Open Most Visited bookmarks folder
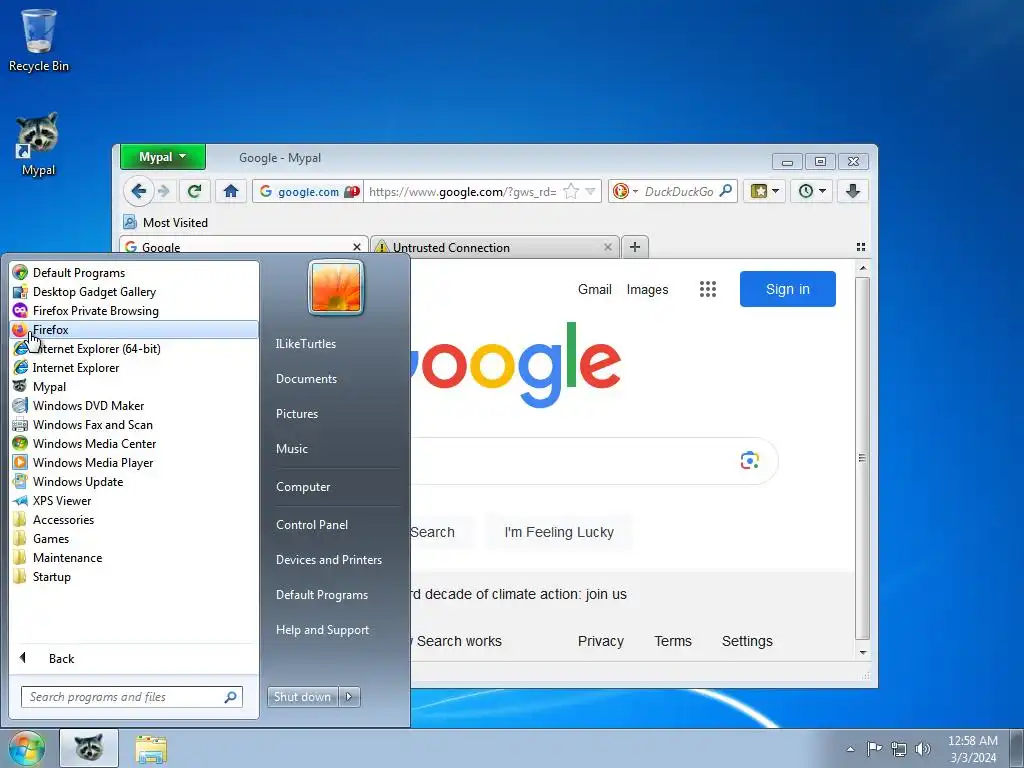This screenshot has height=768, width=1024. pos(166,223)
